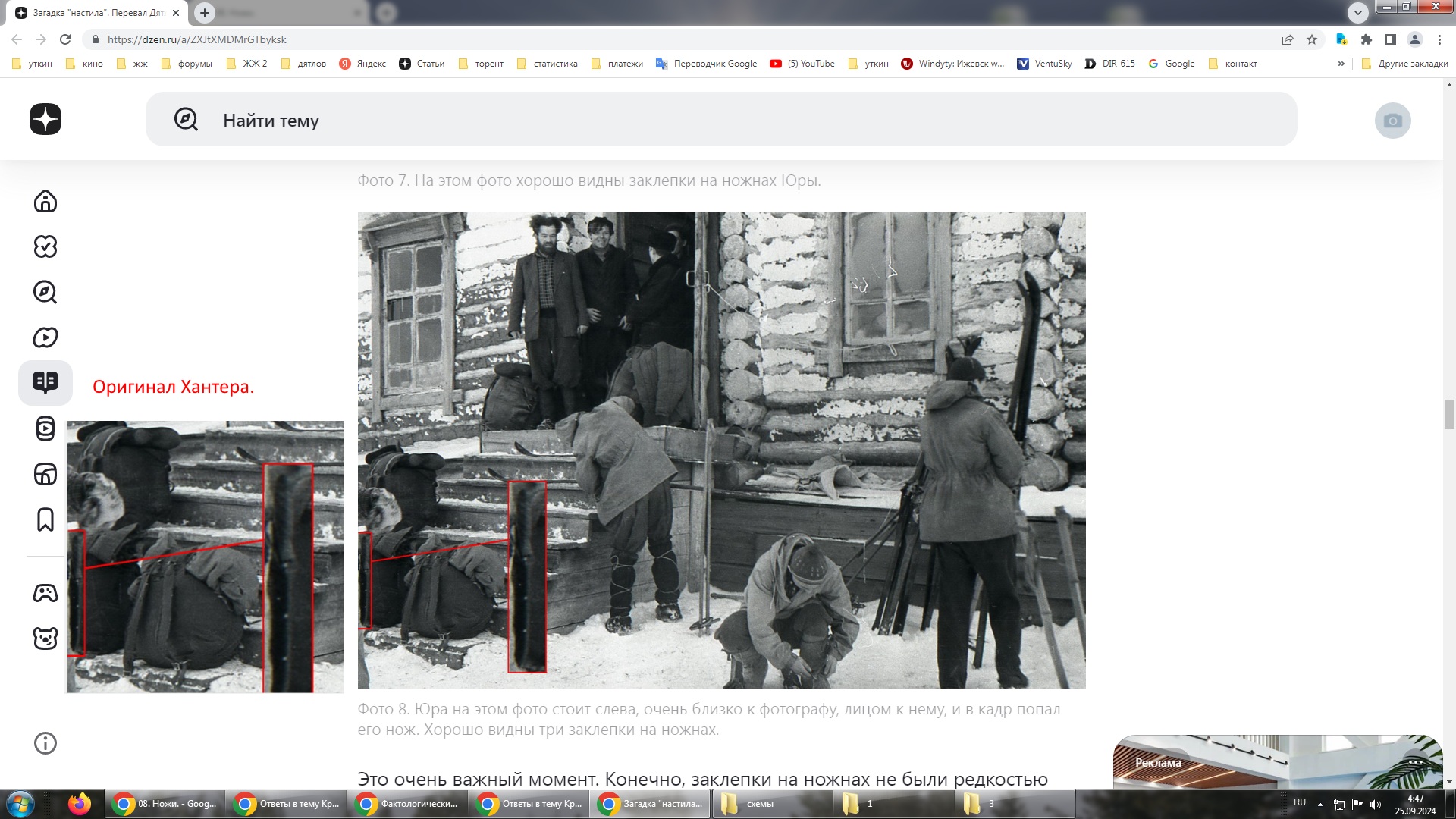Open the tab search dropdown arrow
The image size is (1456, 819).
click(x=1358, y=13)
